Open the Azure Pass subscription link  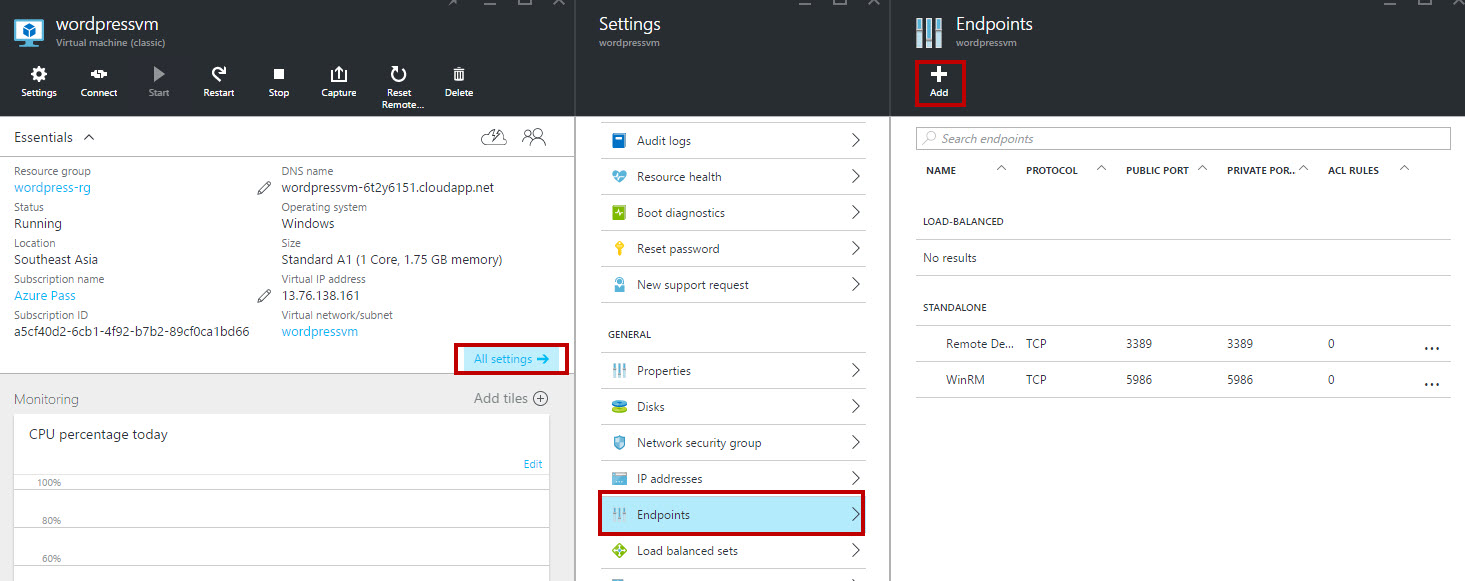45,296
